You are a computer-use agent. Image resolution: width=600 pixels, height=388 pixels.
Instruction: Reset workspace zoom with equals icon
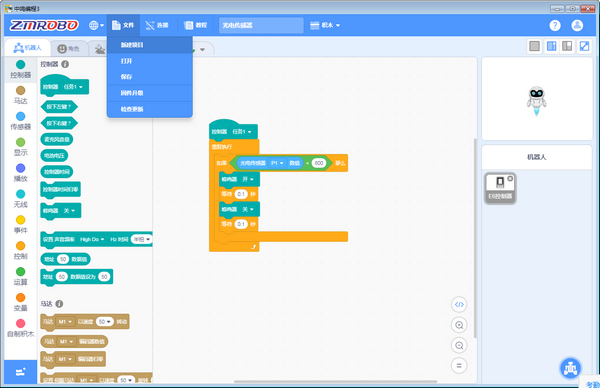(459, 365)
